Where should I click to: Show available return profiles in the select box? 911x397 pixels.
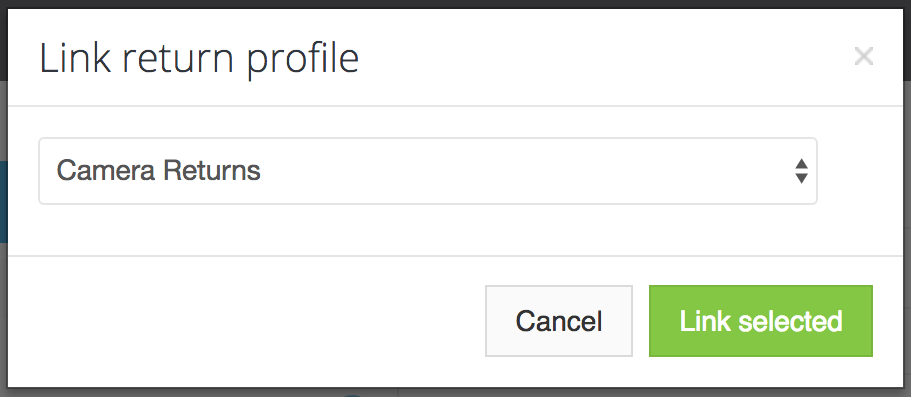coord(428,171)
